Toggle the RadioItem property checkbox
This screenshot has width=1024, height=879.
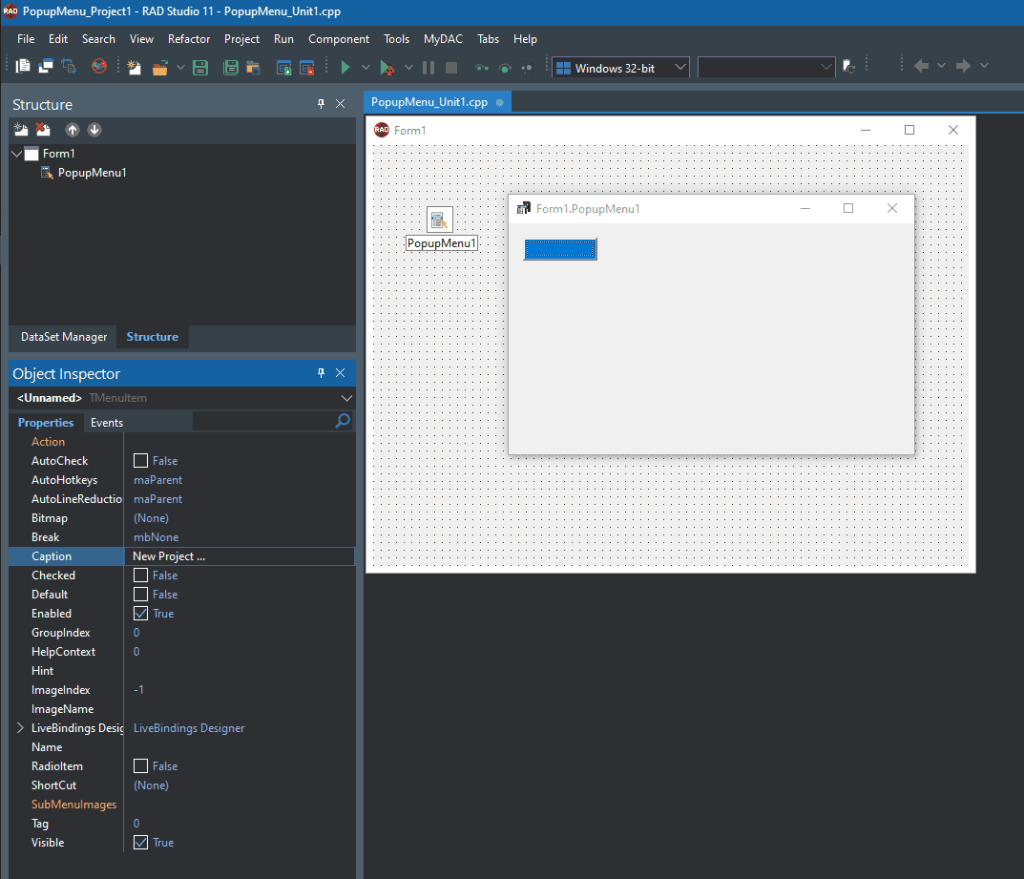[140, 766]
